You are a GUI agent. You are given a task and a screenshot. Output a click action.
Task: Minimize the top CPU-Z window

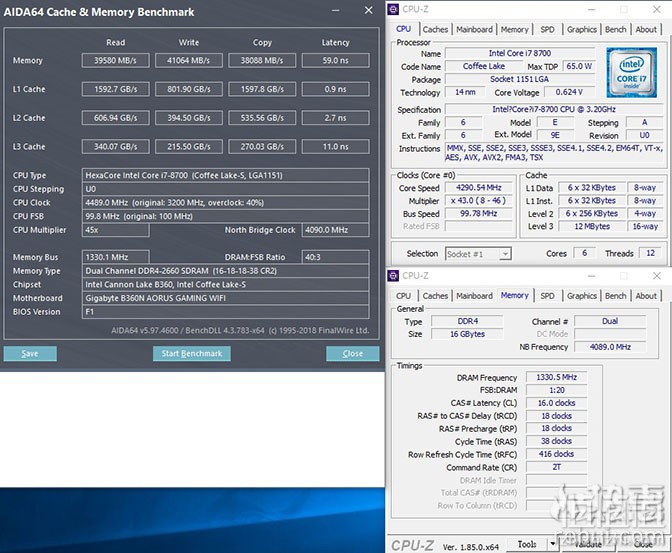[x=592, y=9]
